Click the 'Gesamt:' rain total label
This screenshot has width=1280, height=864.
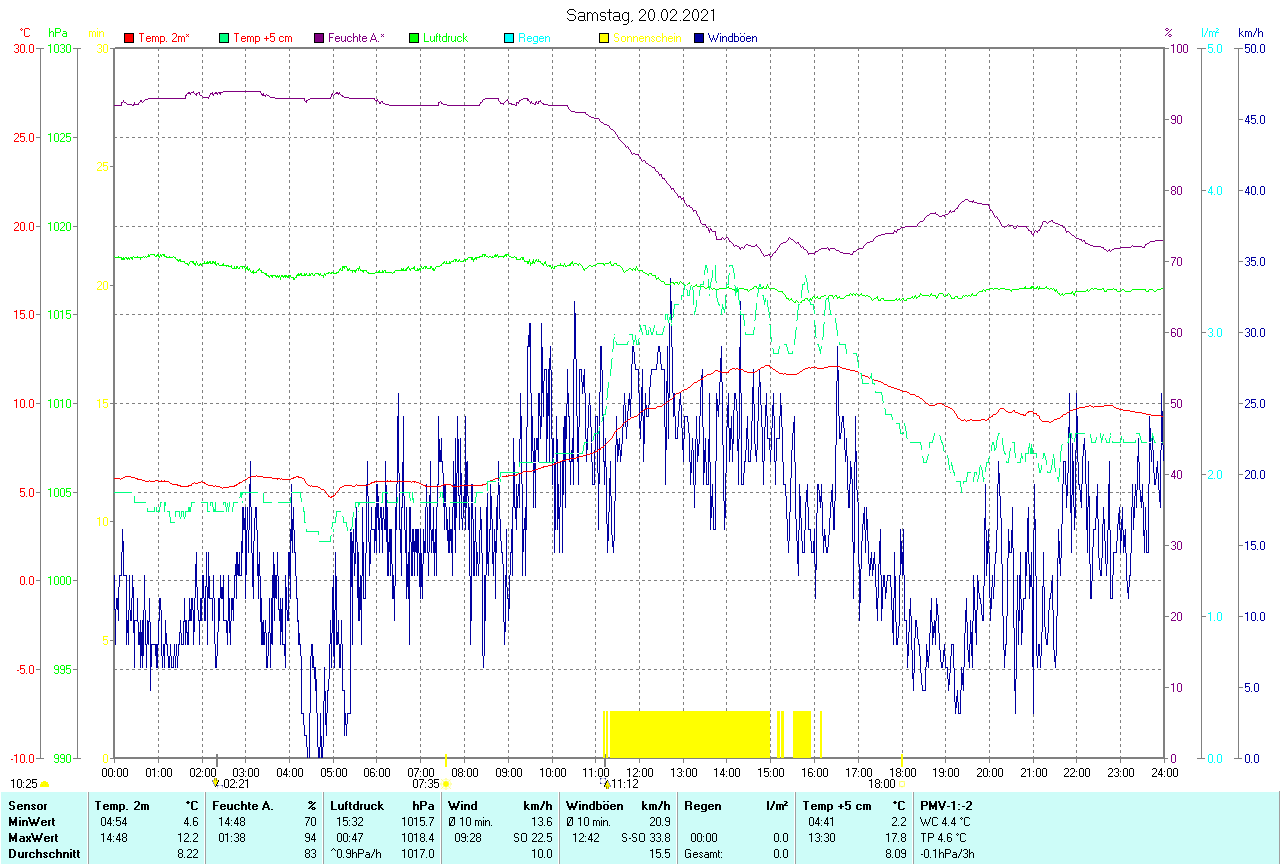tap(703, 854)
